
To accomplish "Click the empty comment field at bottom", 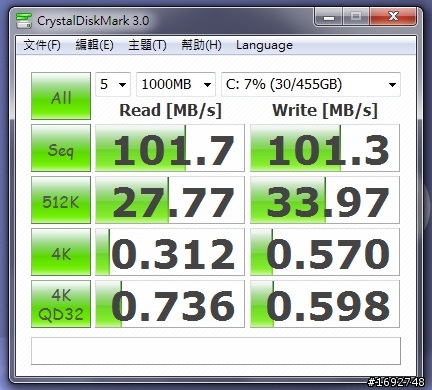I will pos(216,351).
